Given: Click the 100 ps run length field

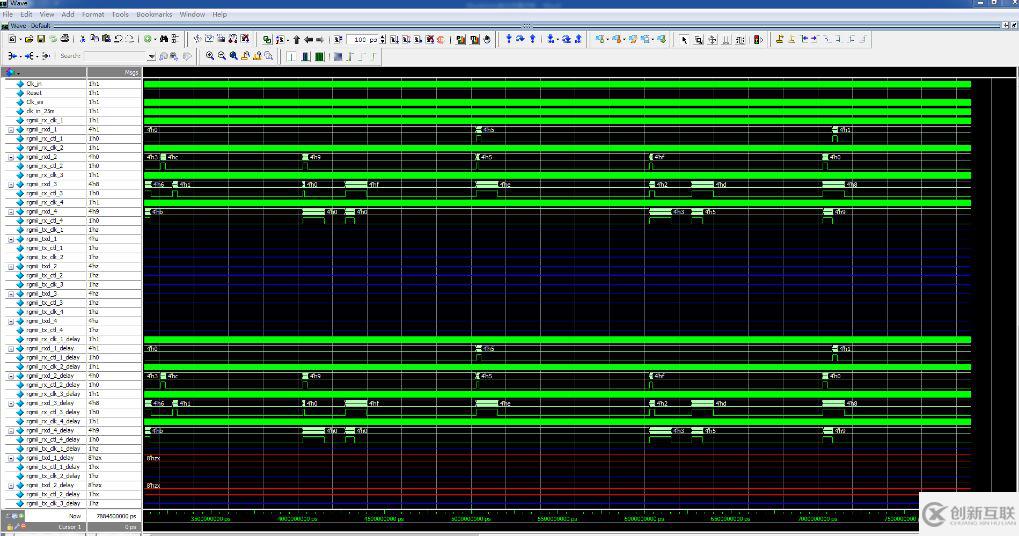Looking at the screenshot, I should 366,39.
